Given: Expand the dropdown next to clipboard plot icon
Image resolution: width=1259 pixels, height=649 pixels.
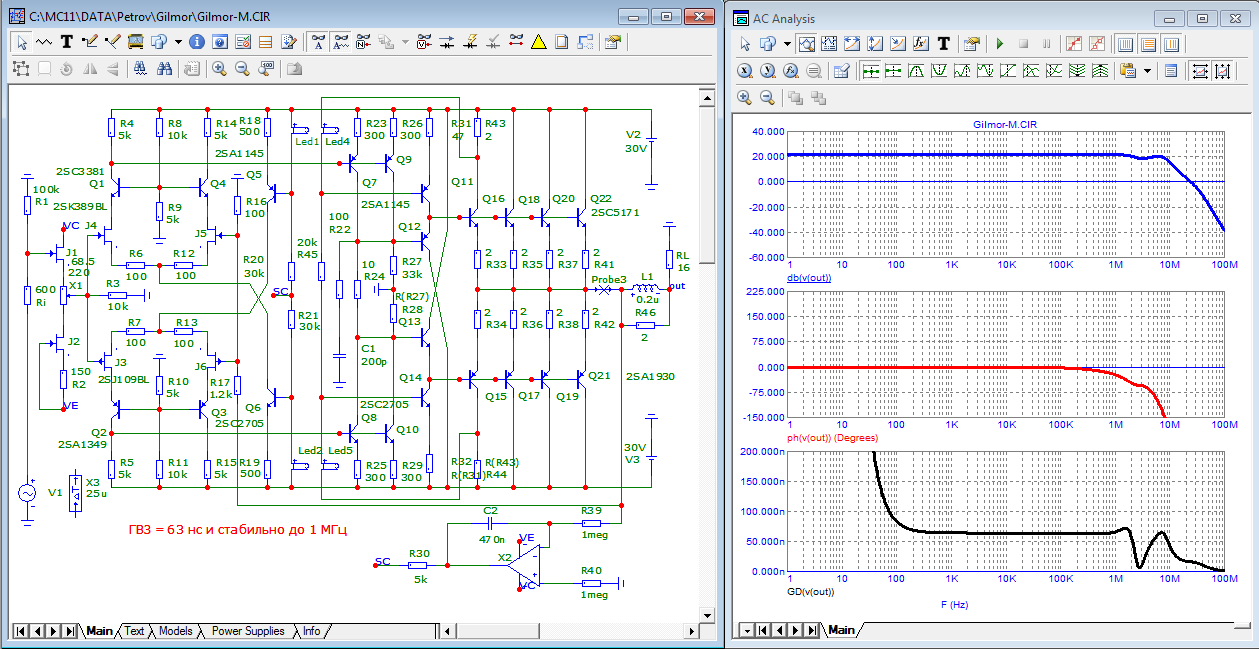Looking at the screenshot, I should coord(1147,71).
